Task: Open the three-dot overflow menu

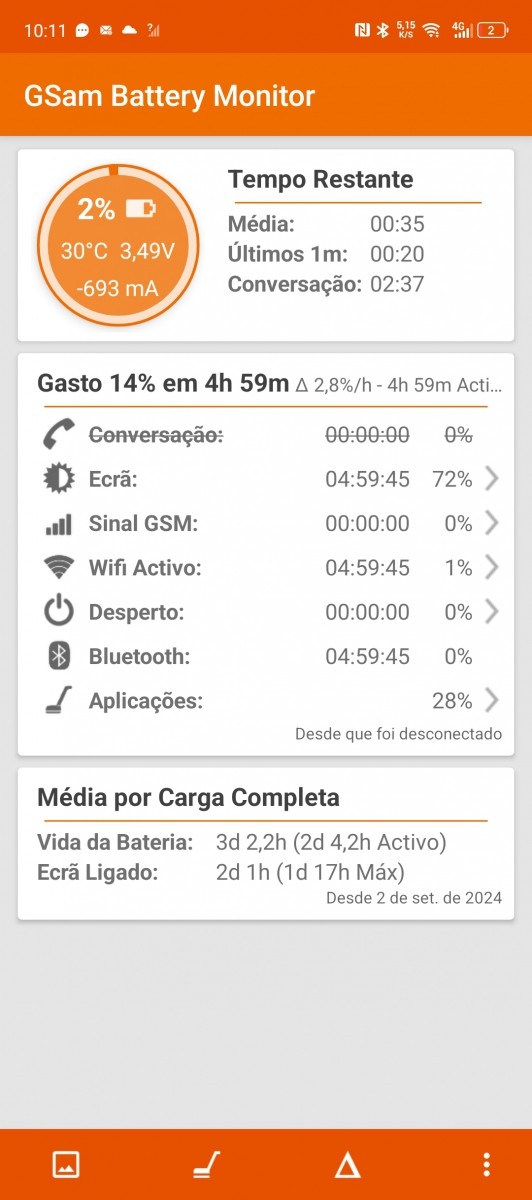Action: [486, 1164]
